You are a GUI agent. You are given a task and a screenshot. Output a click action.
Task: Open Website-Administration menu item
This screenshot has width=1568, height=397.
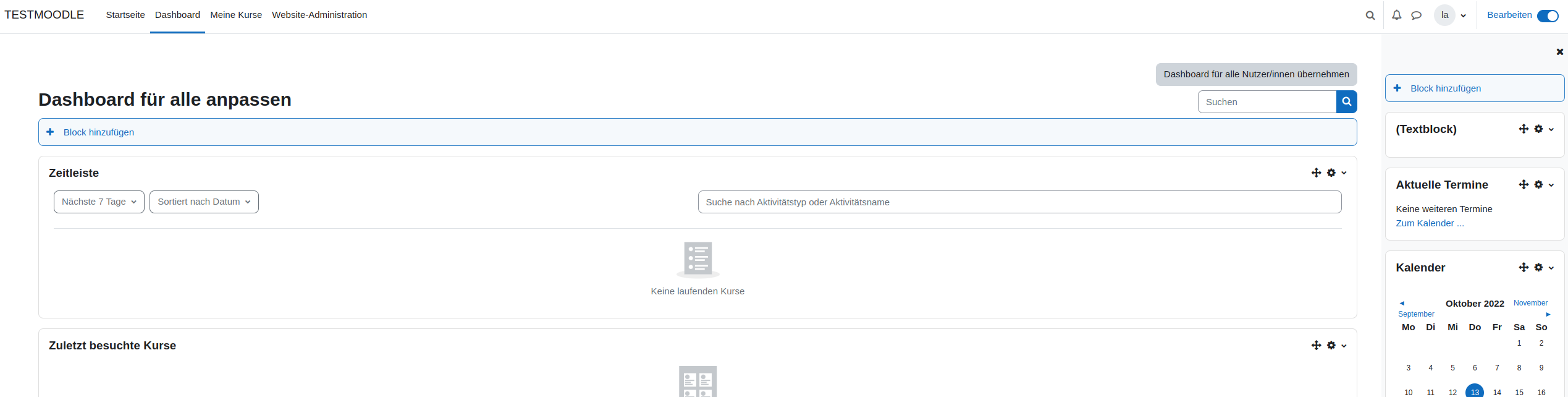[x=319, y=15]
